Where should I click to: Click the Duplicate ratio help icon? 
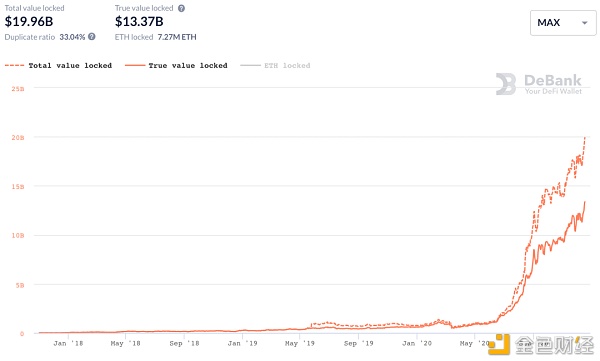[x=92, y=37]
